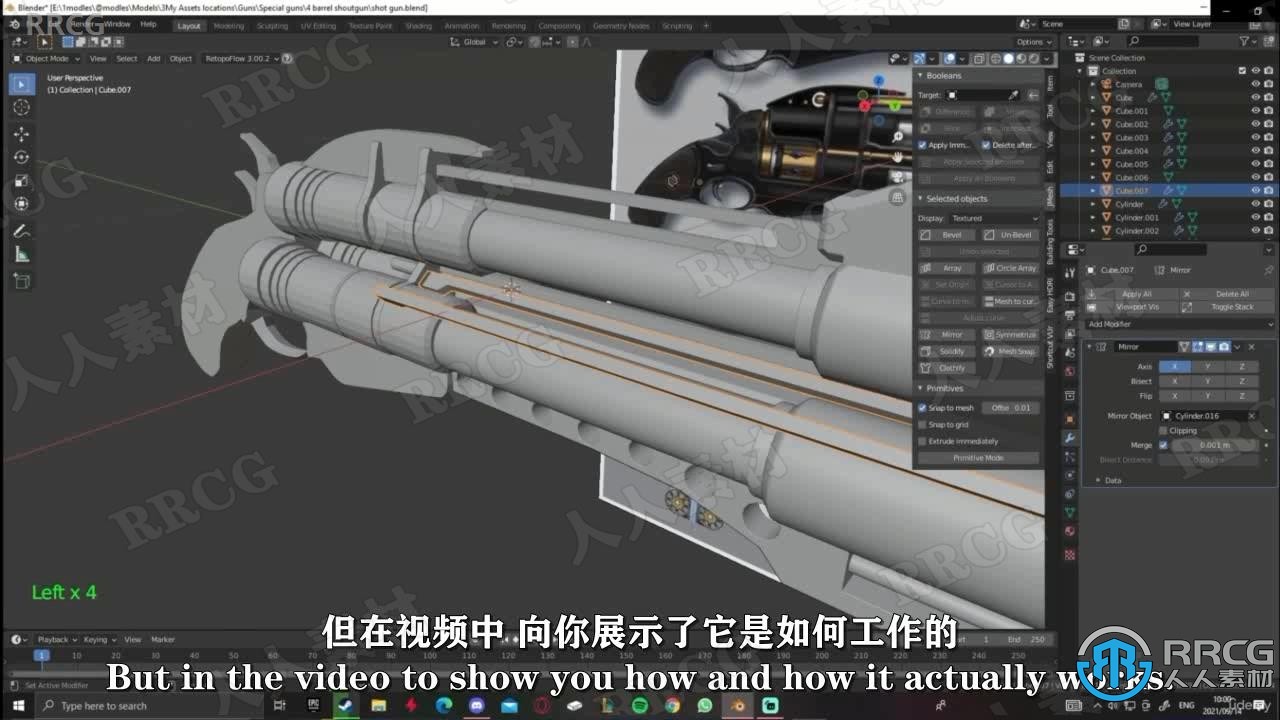Toggle Delete after checkbox in Booleans
The width and height of the screenshot is (1280, 720).
point(986,145)
